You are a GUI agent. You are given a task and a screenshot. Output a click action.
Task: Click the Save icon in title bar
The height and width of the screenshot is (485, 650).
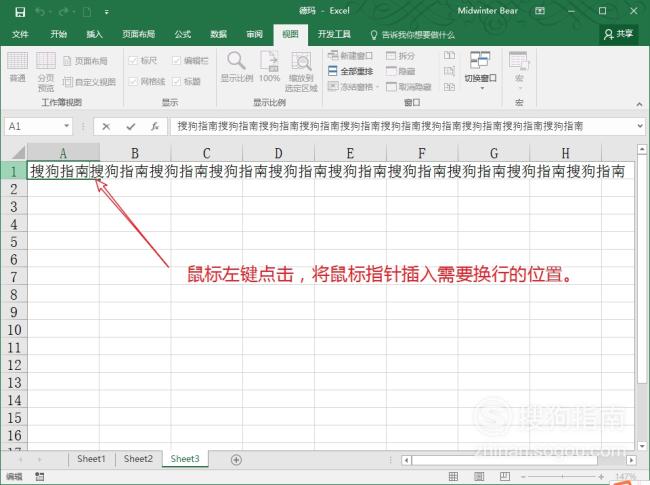point(20,12)
